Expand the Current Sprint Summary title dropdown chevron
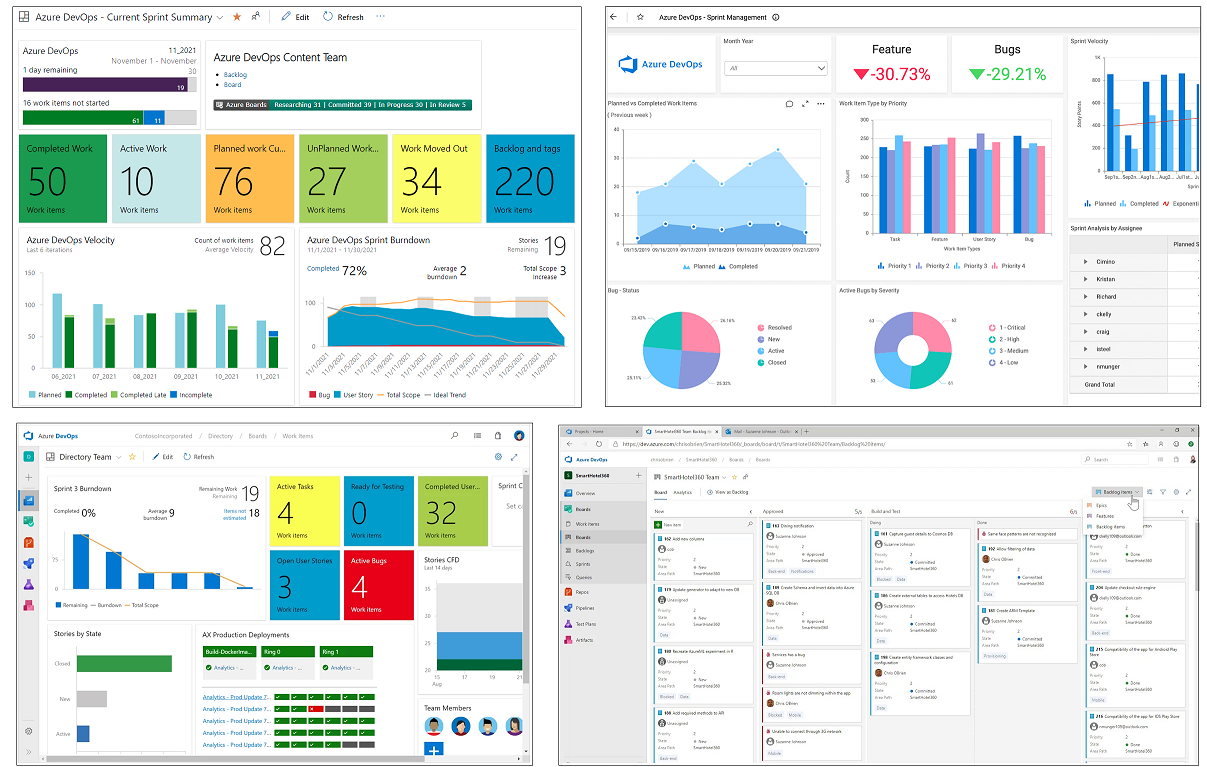This screenshot has height=767, width=1207. [220, 18]
